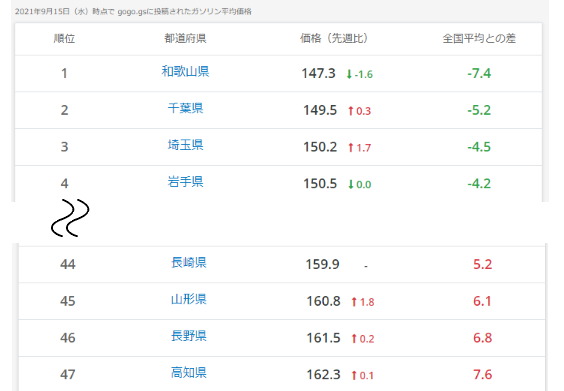Screen dimensions: 564x391
Task: Select the price value 160.8
Action: [x=323, y=301]
